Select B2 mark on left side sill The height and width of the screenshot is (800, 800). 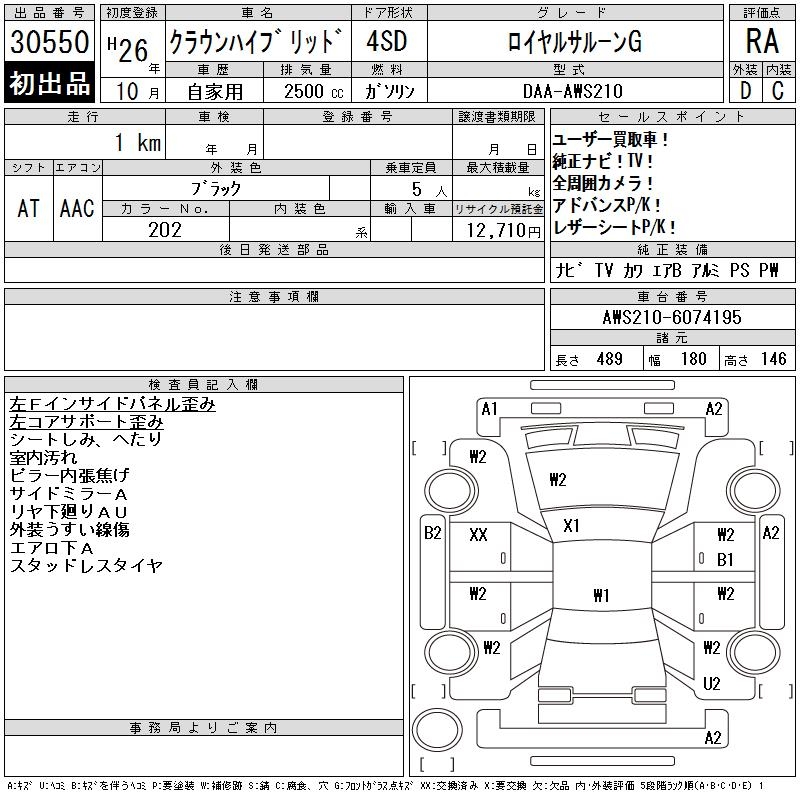point(433,533)
